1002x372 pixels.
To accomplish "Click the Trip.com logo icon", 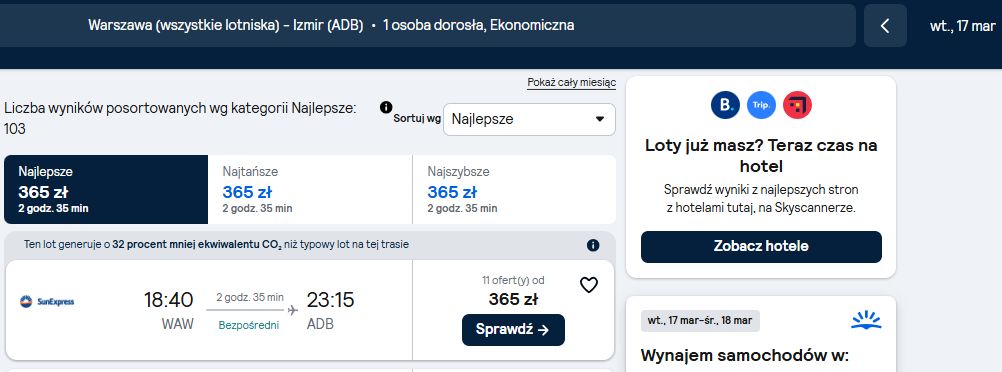I will click(x=761, y=105).
